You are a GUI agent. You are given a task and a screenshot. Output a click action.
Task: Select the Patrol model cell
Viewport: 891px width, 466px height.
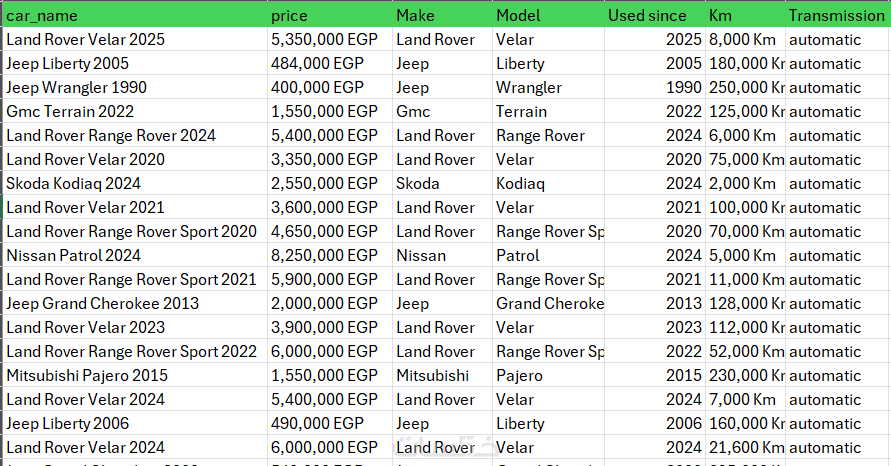519,256
